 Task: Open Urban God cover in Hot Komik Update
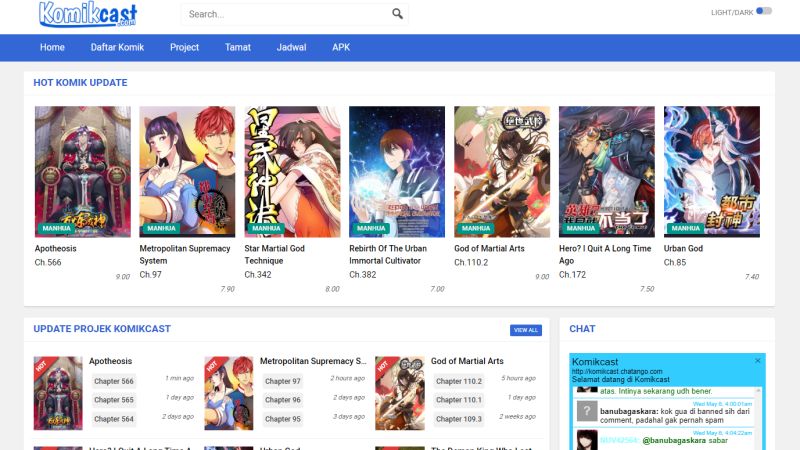click(712, 171)
